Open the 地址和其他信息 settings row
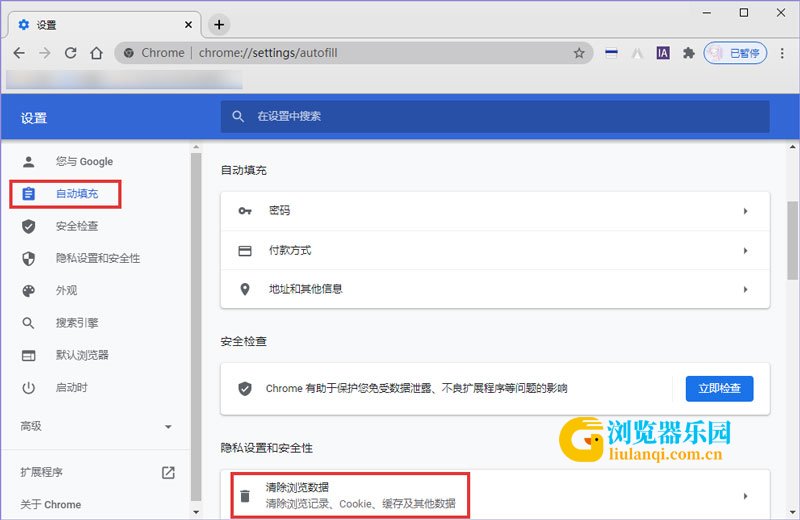The image size is (800, 520). [x=495, y=289]
